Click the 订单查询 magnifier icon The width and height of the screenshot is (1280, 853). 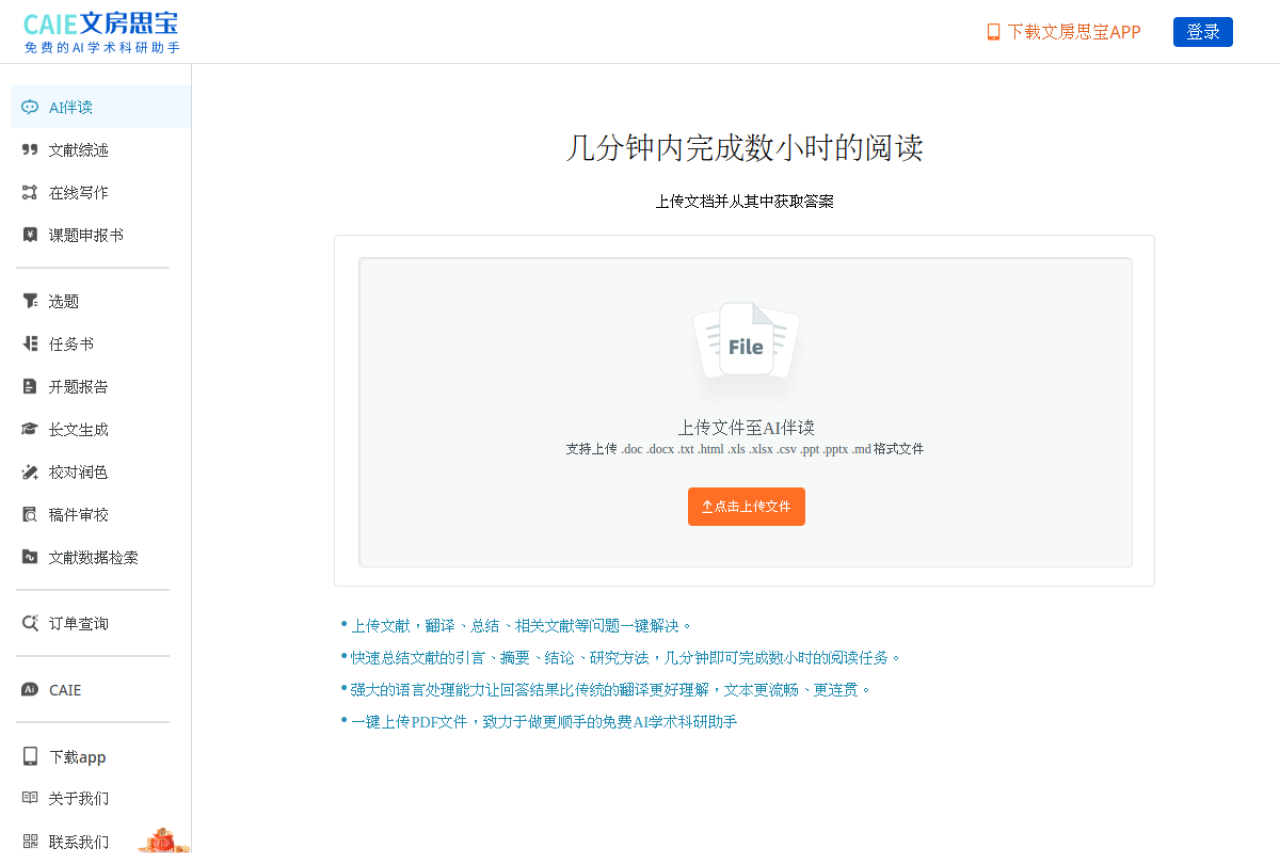[x=30, y=623]
